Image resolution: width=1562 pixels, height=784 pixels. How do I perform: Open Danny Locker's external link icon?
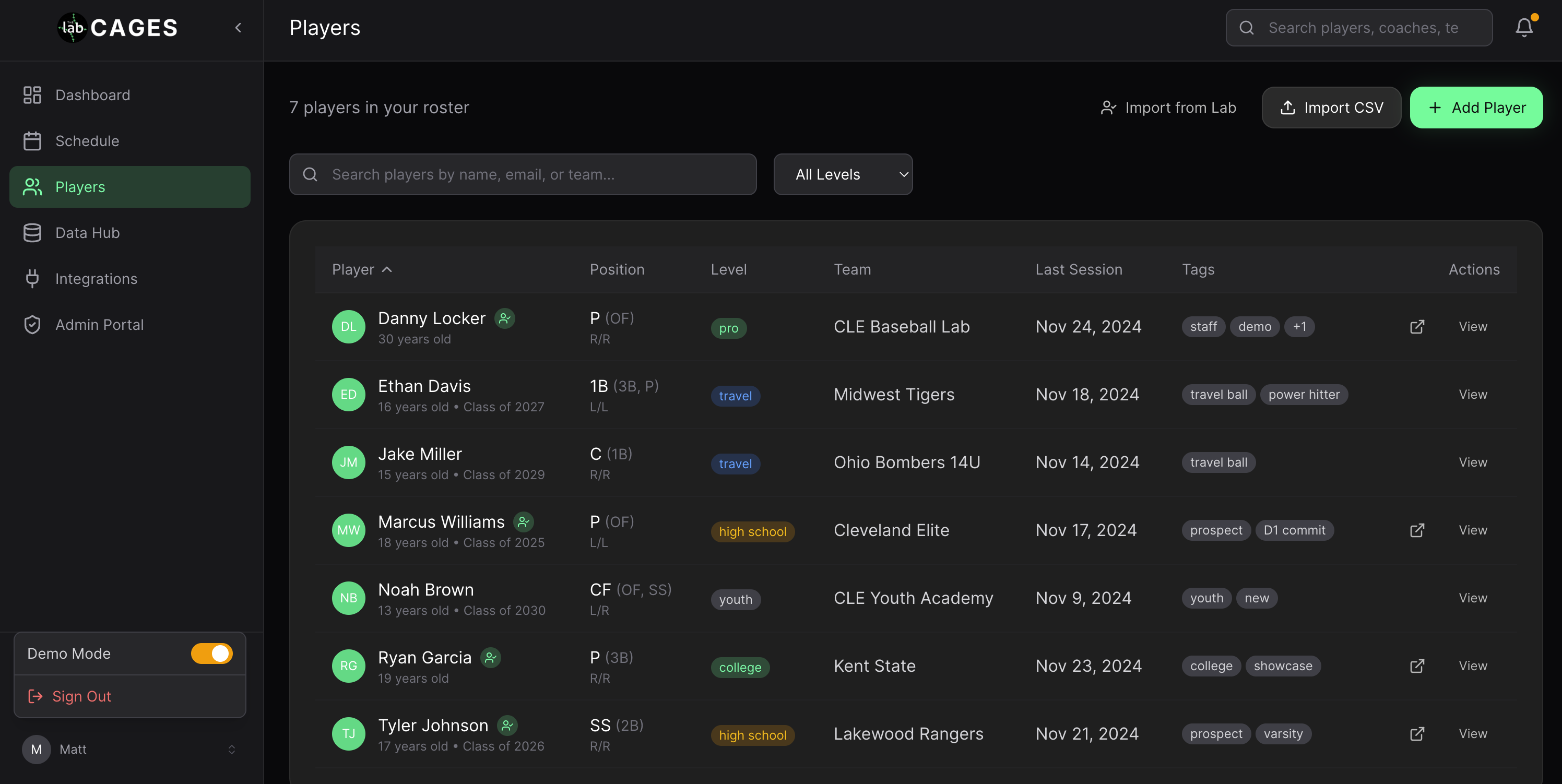tap(1416, 327)
